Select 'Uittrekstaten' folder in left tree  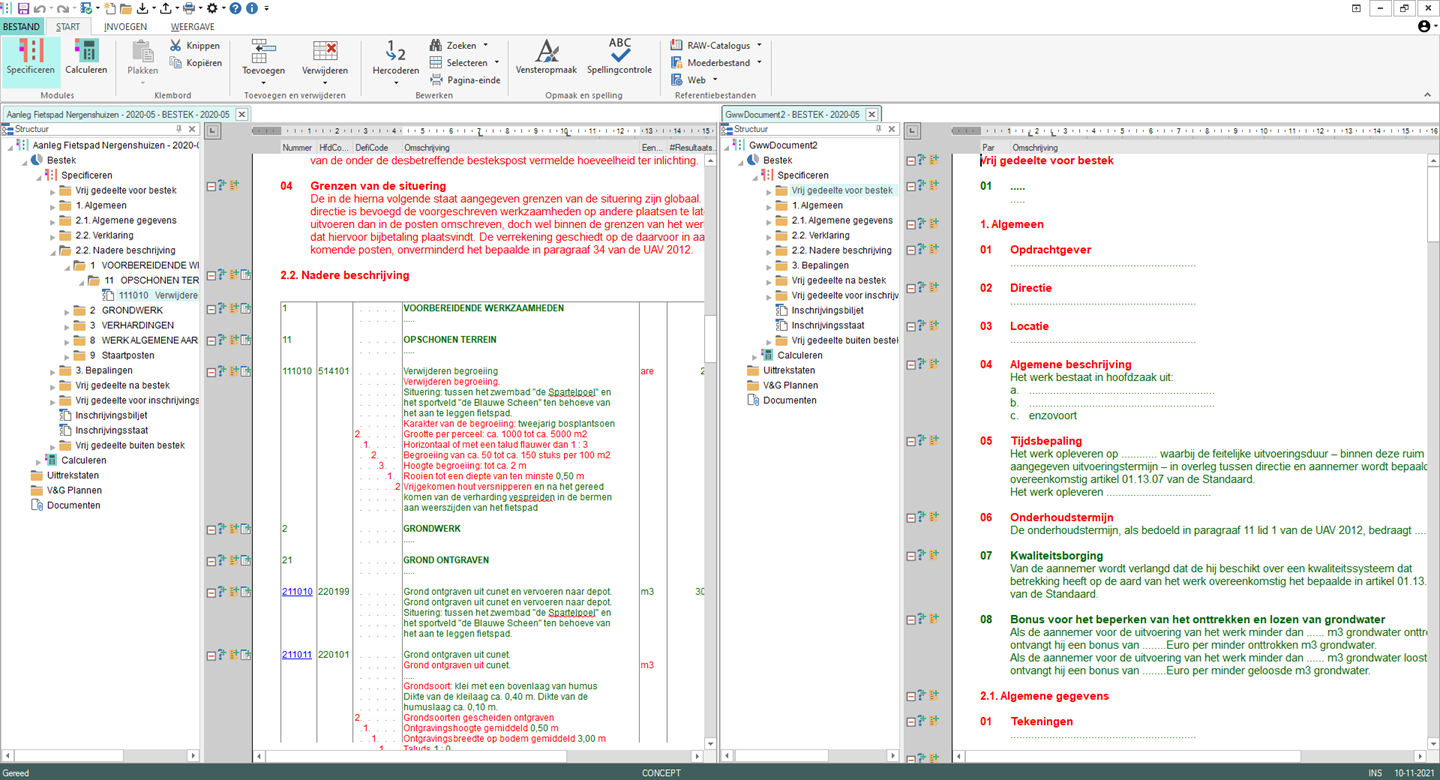tap(72, 476)
